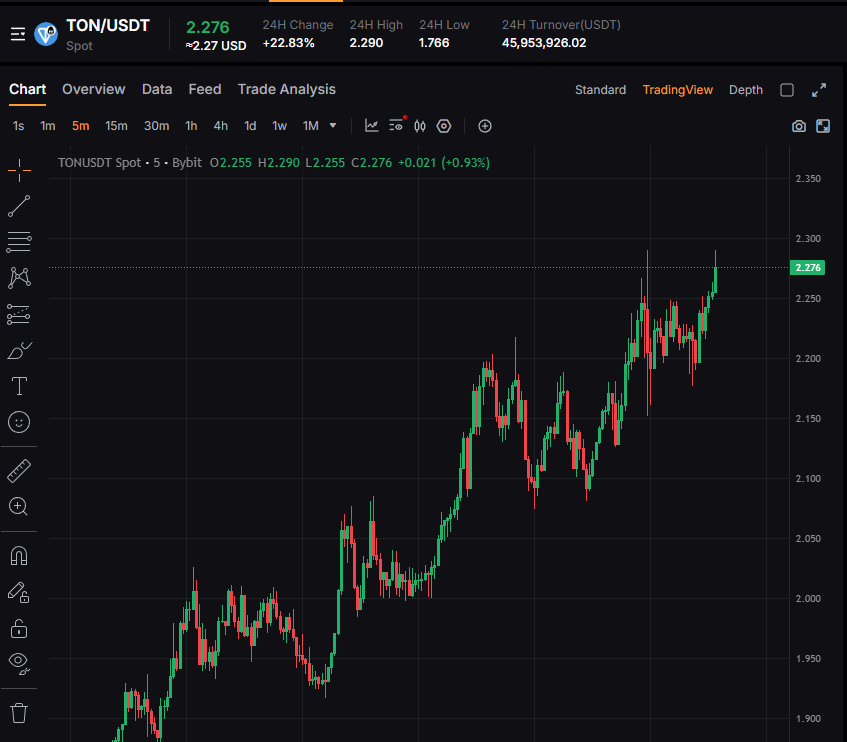
Task: Open chart settings hexagon icon
Action: 443,126
